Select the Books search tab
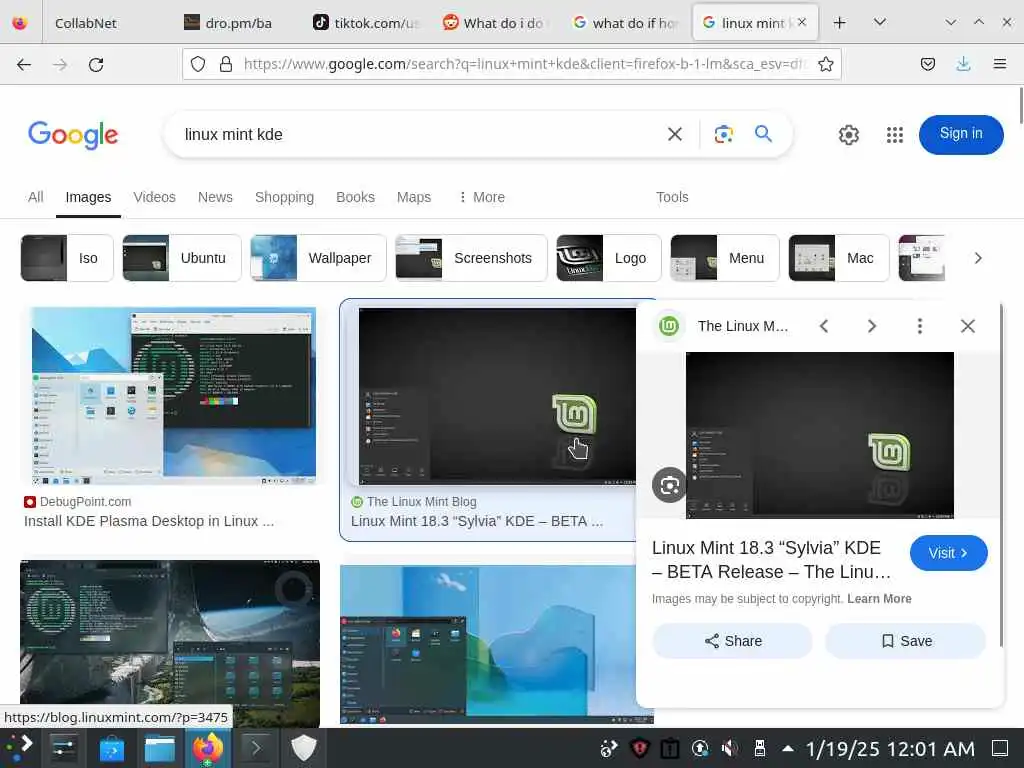1024x768 pixels. click(355, 197)
